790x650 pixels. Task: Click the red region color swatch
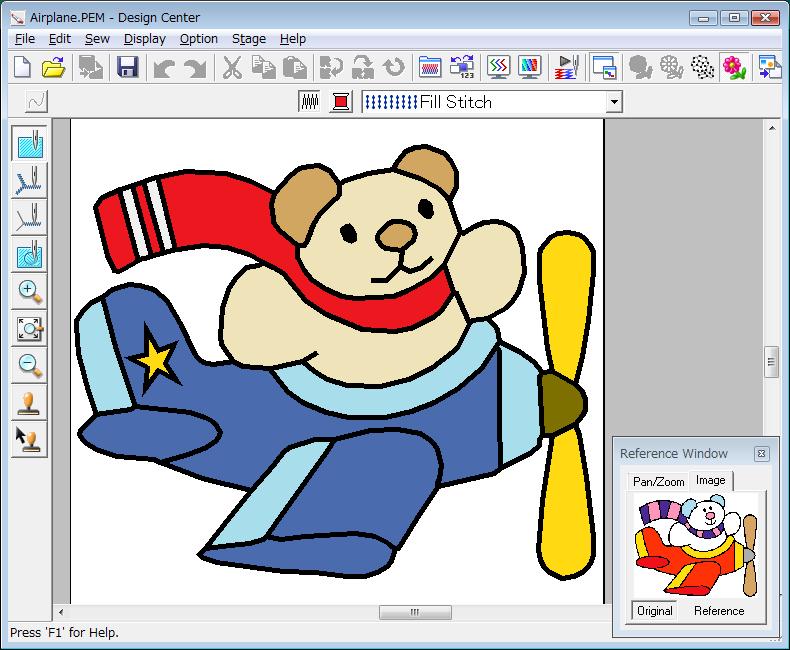[341, 101]
